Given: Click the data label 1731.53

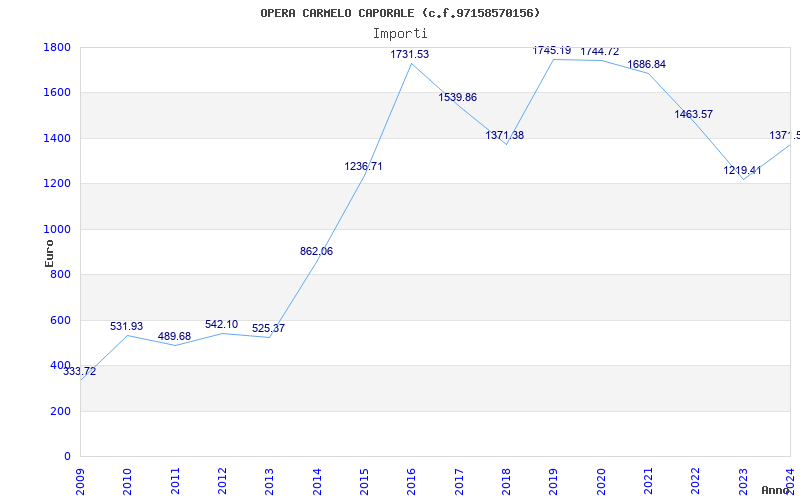Looking at the screenshot, I should tap(410, 55).
